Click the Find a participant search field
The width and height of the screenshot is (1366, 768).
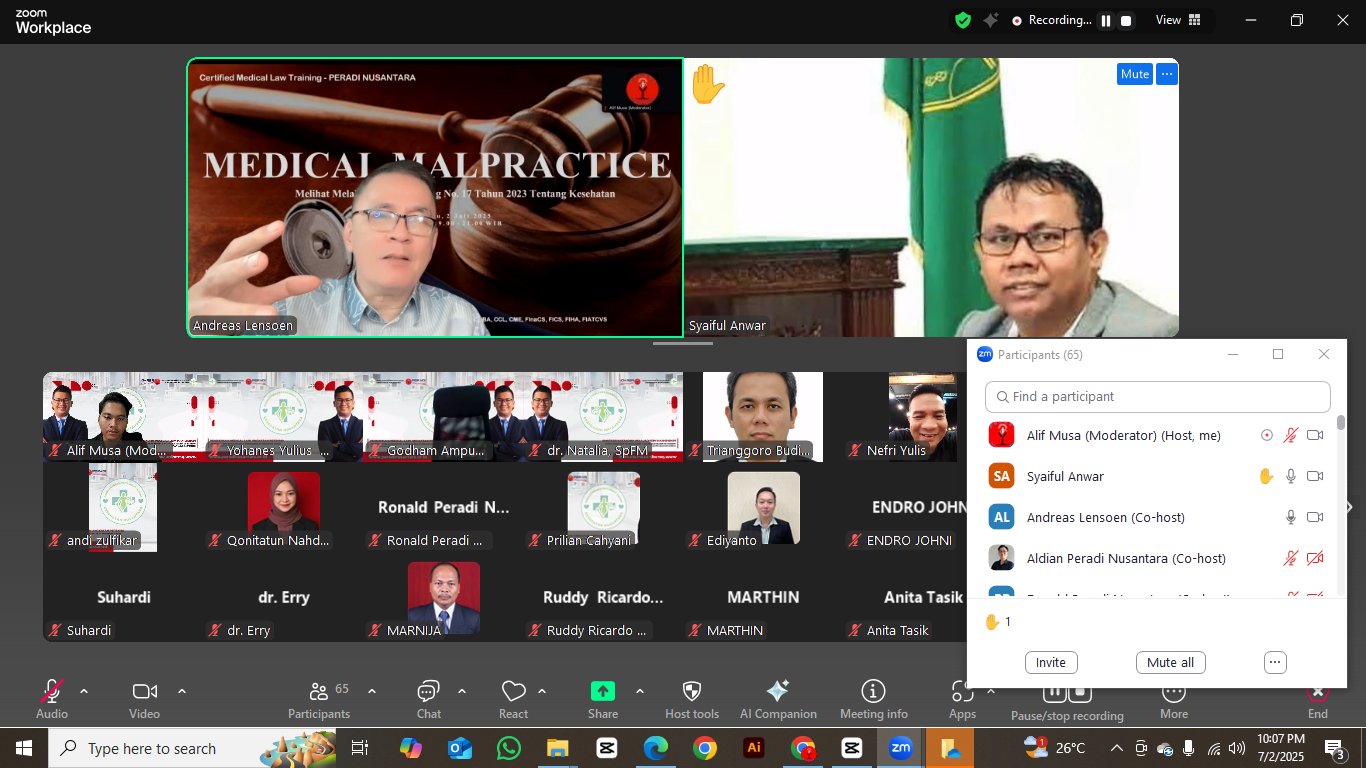pyautogui.click(x=1157, y=397)
